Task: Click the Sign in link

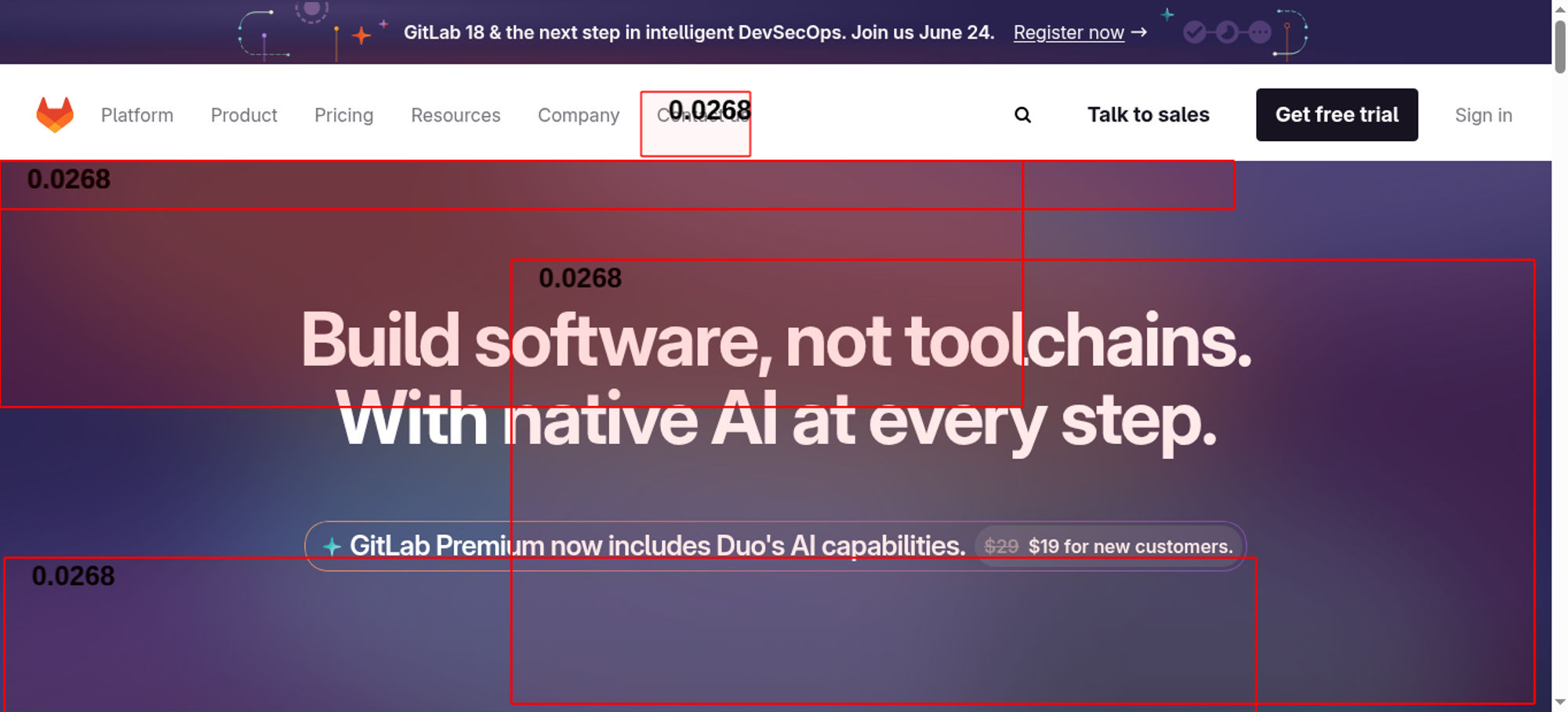Action: [x=1483, y=115]
